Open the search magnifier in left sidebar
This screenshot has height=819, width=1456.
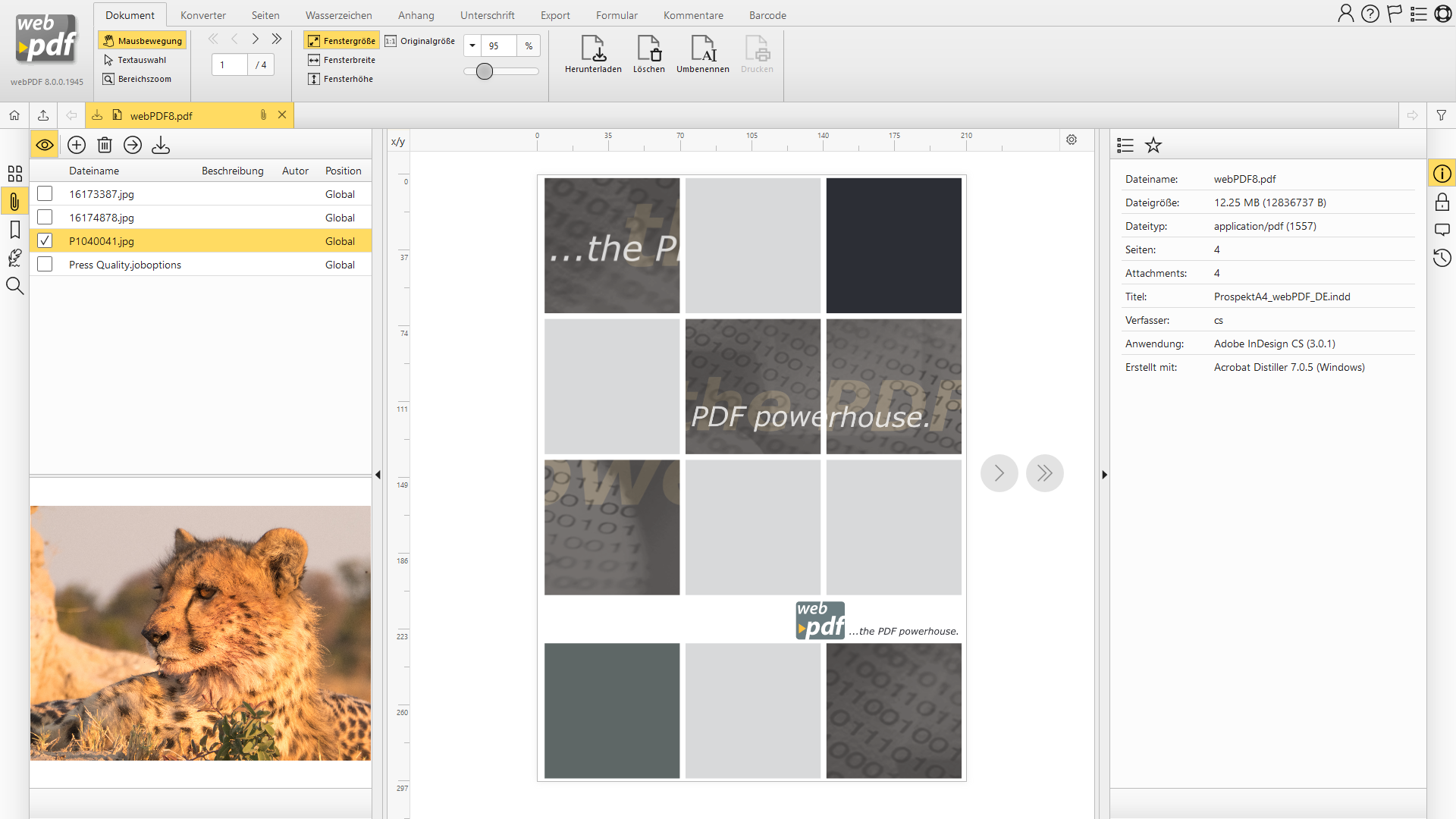tap(14, 286)
